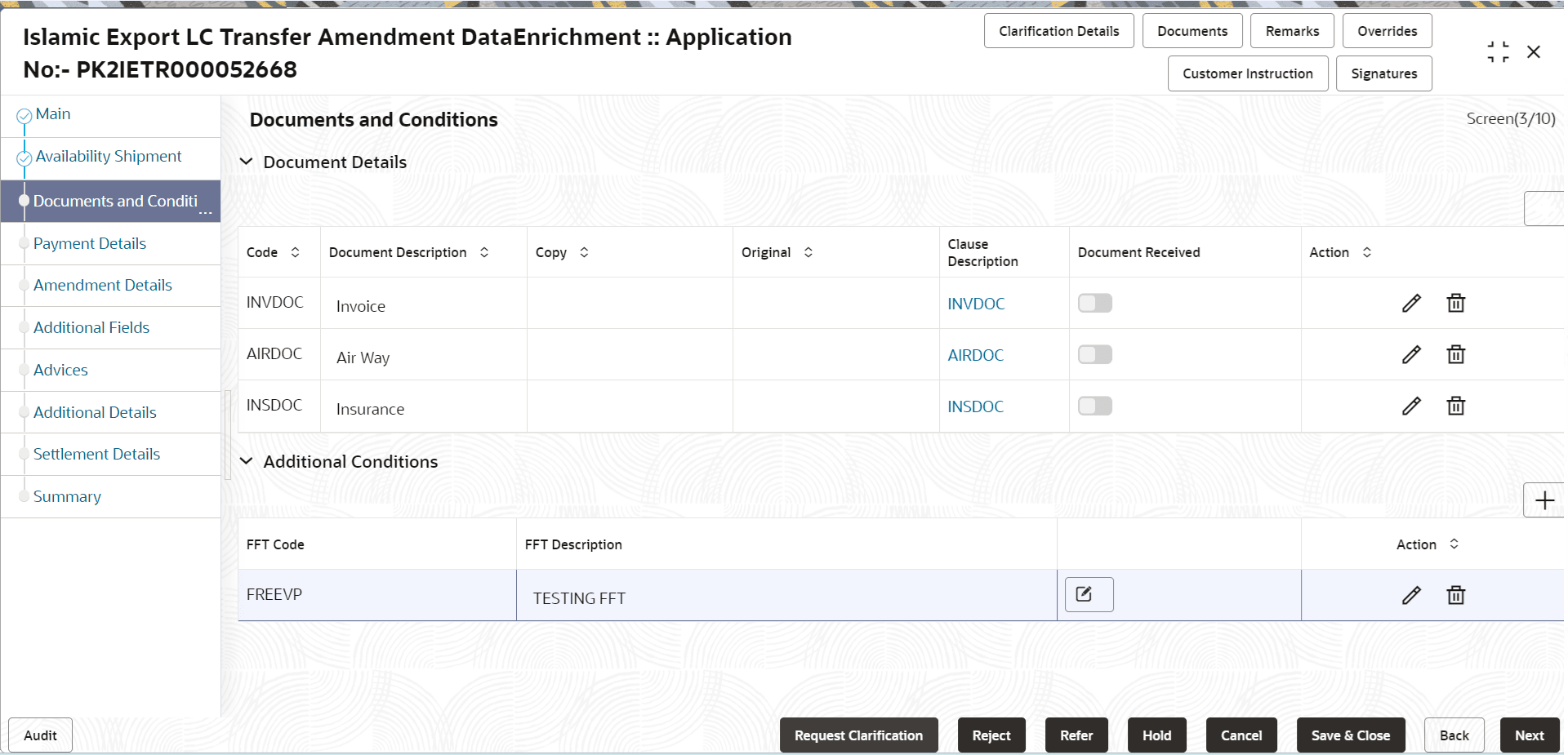Switch to Payment Details in sidebar
The image size is (1568, 755).
pos(90,243)
